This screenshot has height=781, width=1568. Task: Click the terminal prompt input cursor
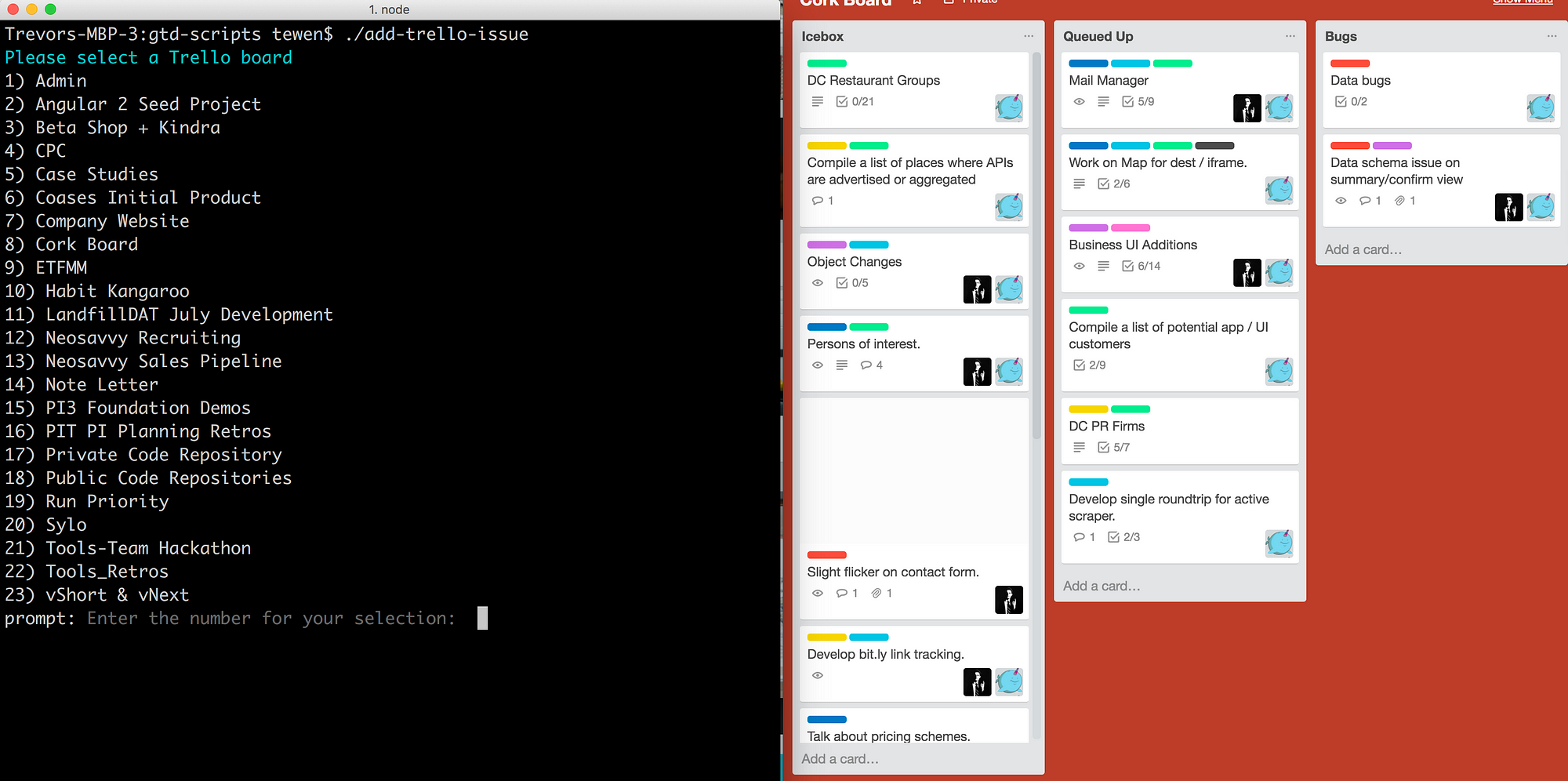(482, 618)
